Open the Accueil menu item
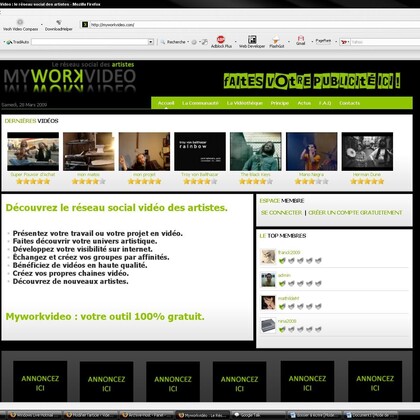420x420 pixels. coord(166,103)
